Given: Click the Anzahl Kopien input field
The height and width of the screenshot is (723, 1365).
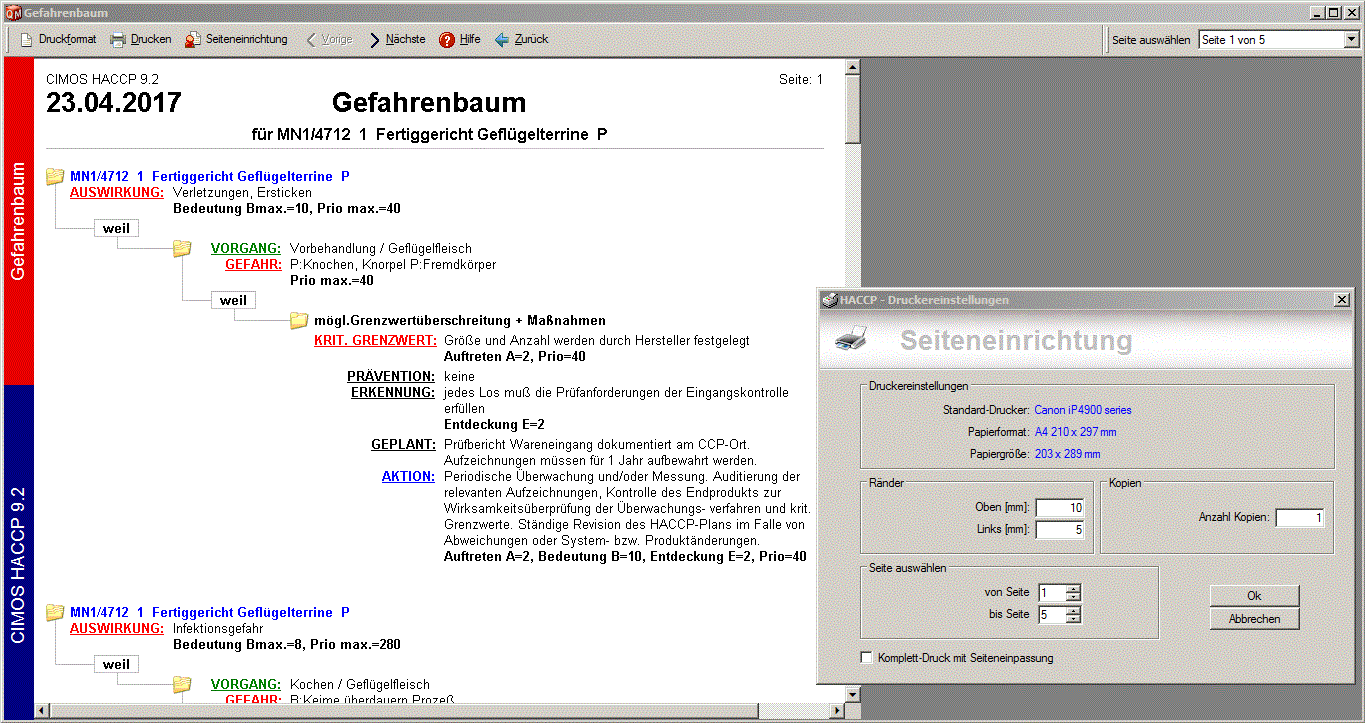Looking at the screenshot, I should (1300, 517).
